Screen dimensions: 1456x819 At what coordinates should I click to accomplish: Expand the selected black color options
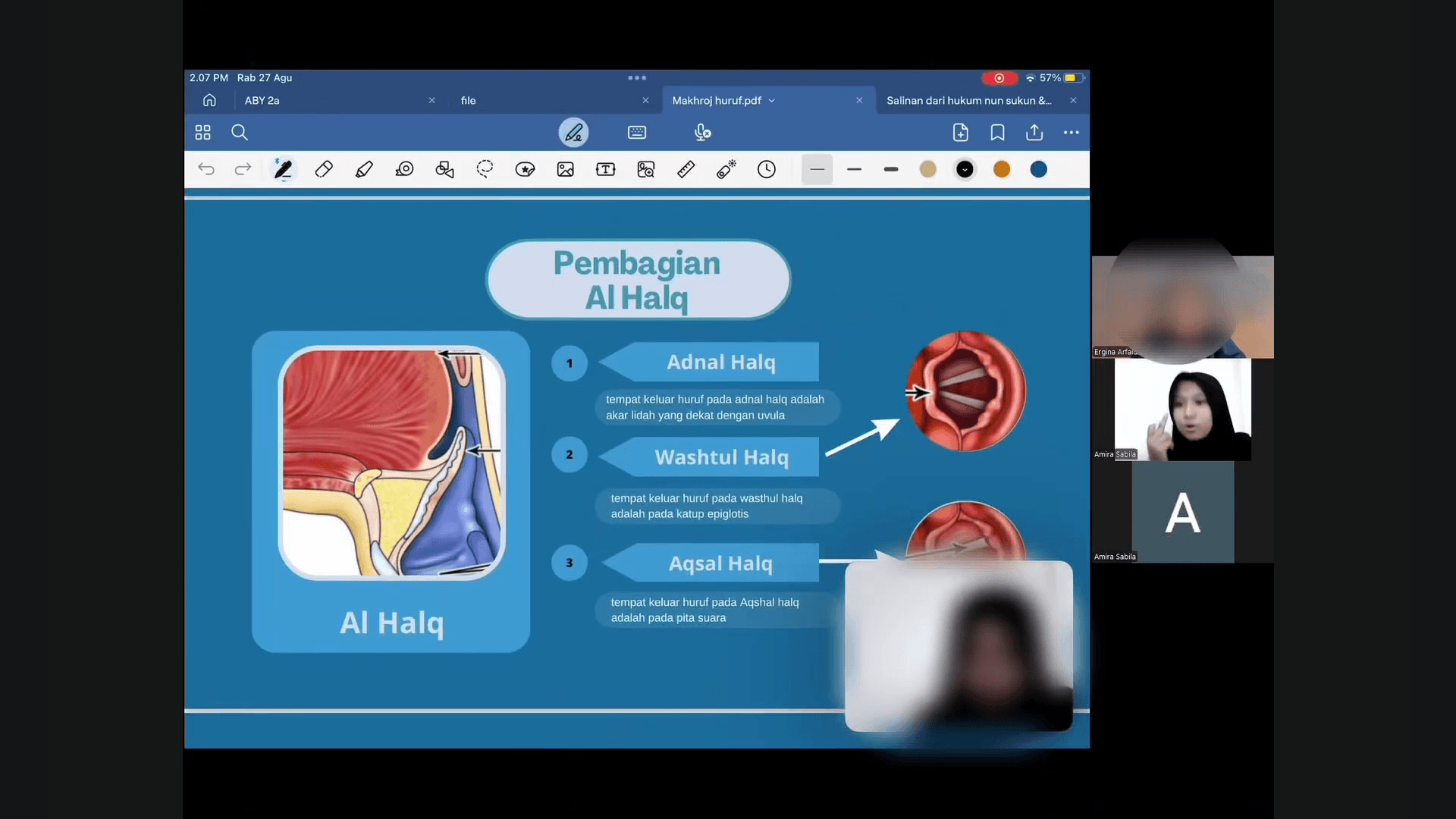(965, 169)
